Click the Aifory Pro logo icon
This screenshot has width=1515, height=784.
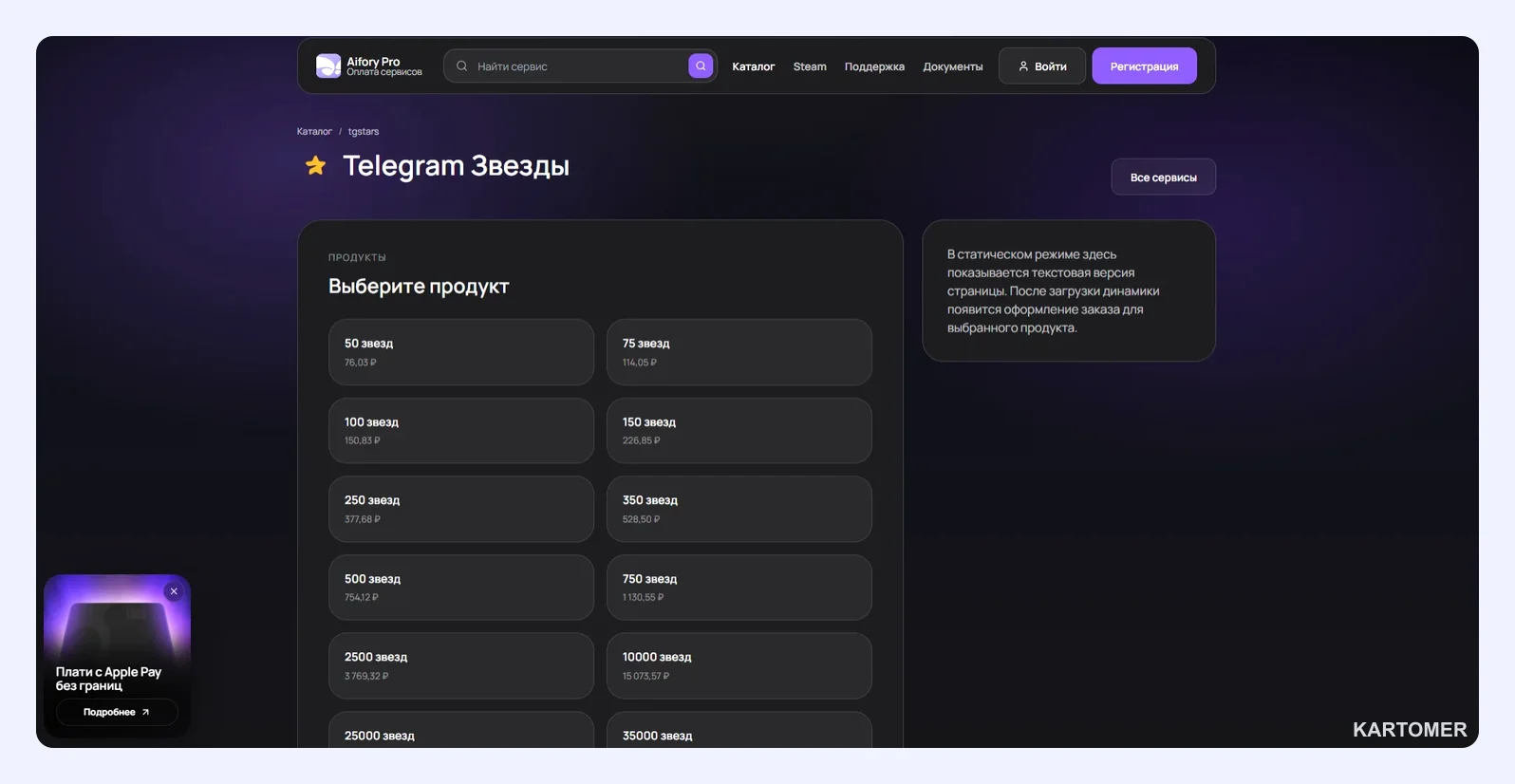pyautogui.click(x=328, y=65)
